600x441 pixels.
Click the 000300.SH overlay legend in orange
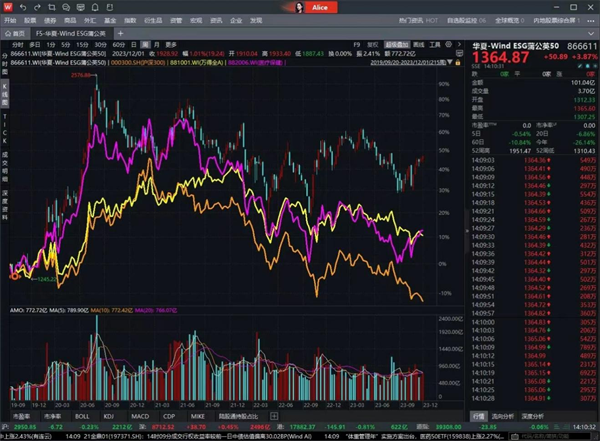point(138,62)
